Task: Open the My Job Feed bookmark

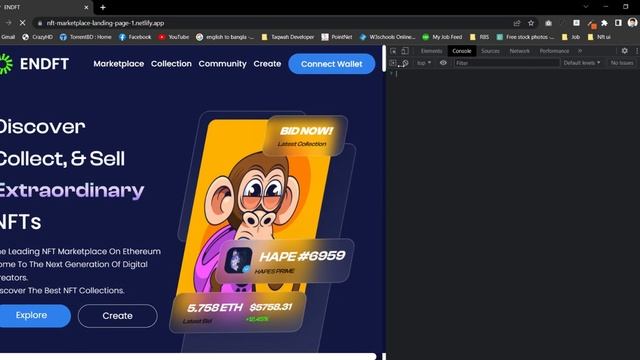Action: pyautogui.click(x=442, y=37)
